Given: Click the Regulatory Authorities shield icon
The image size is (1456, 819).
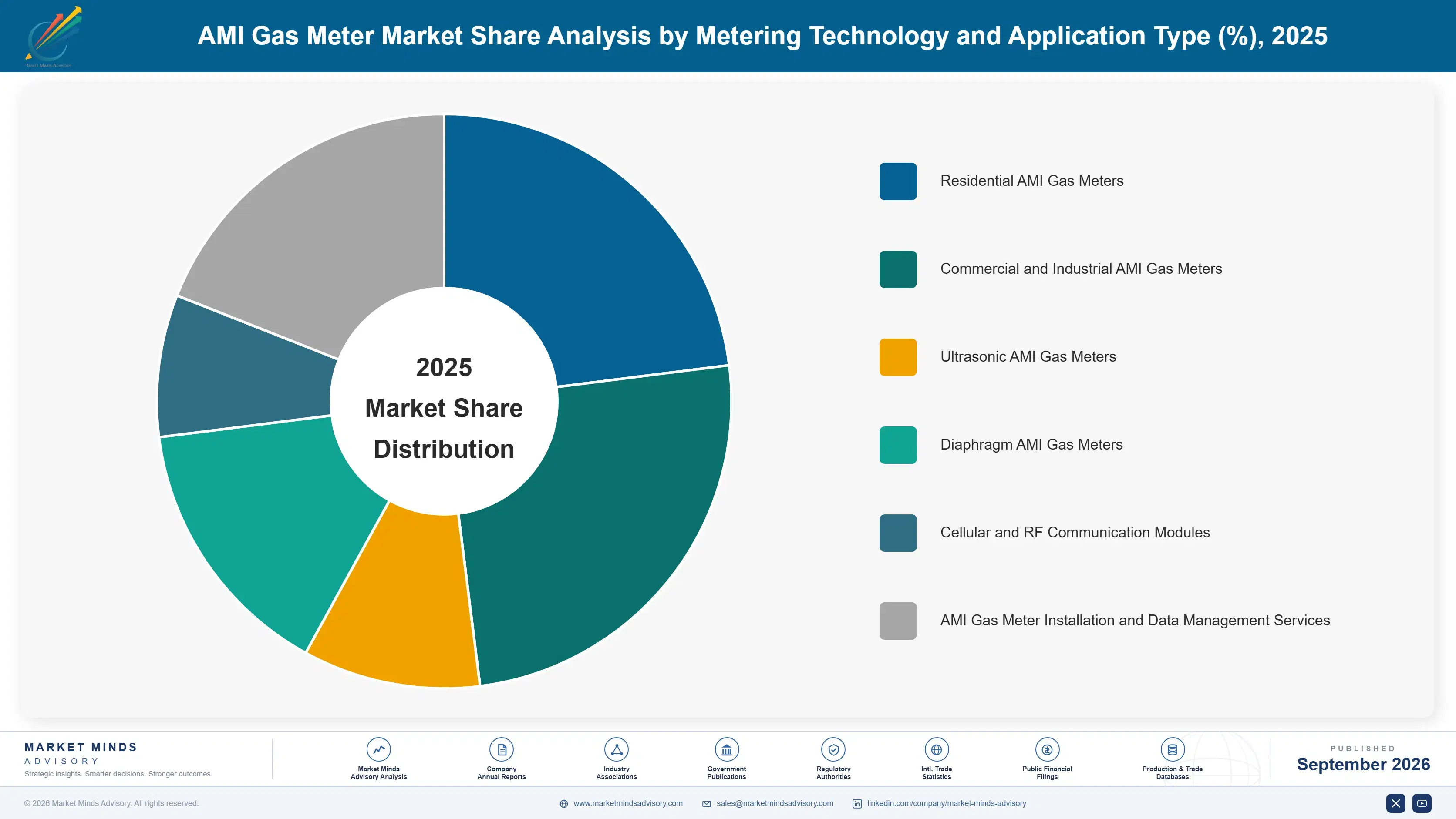Looking at the screenshot, I should pyautogui.click(x=833, y=749).
